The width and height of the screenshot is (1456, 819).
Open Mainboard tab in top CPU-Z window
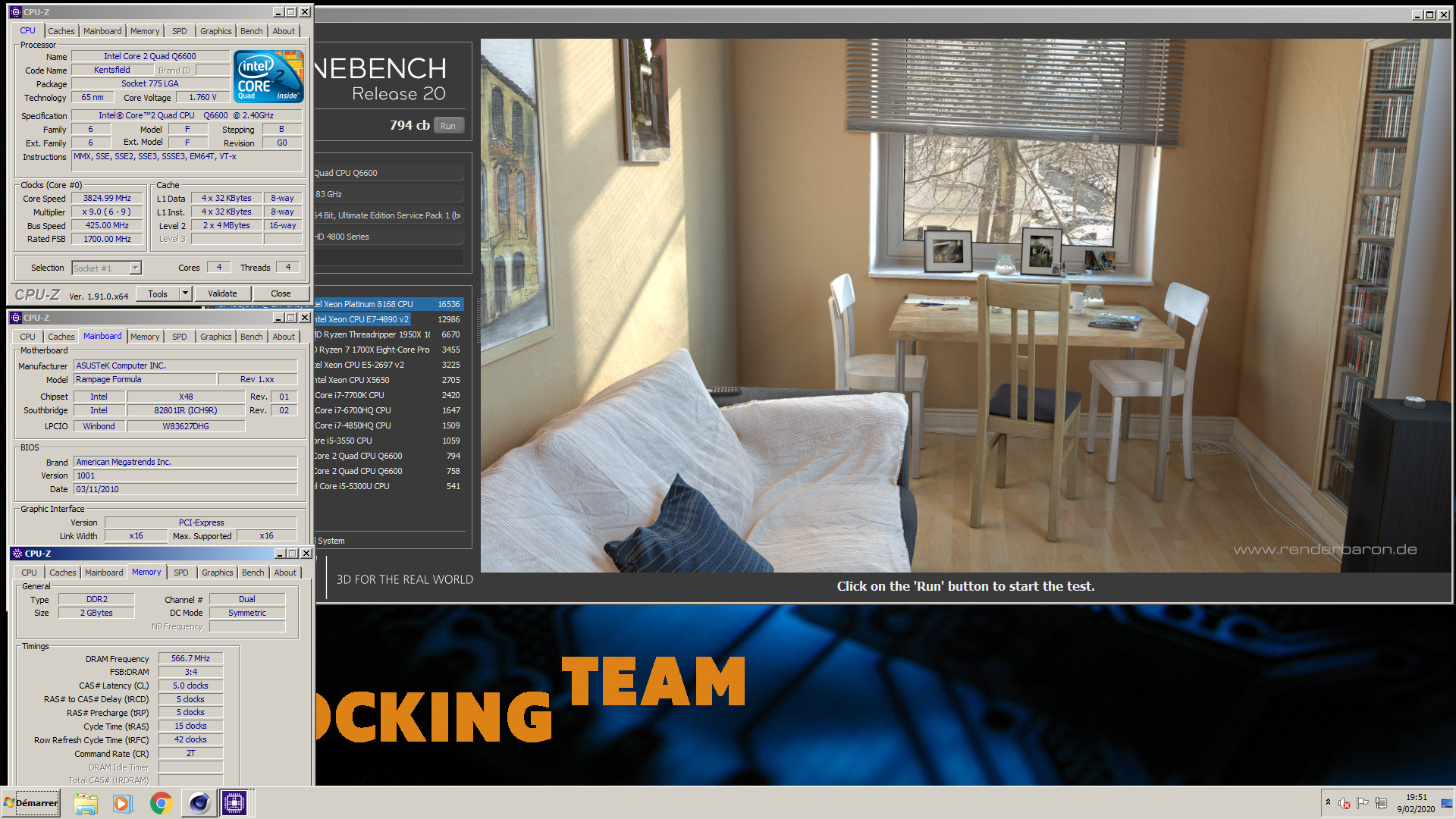point(102,31)
